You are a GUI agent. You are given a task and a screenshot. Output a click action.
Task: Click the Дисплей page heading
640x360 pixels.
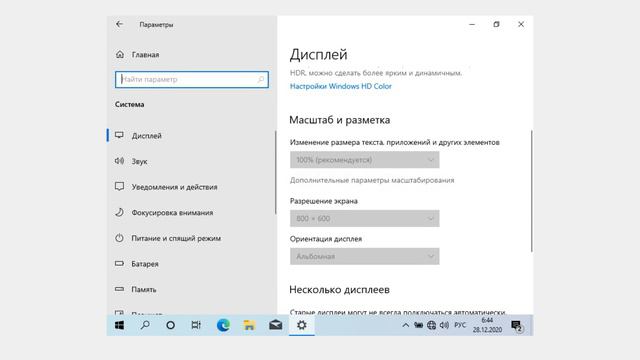[318, 55]
